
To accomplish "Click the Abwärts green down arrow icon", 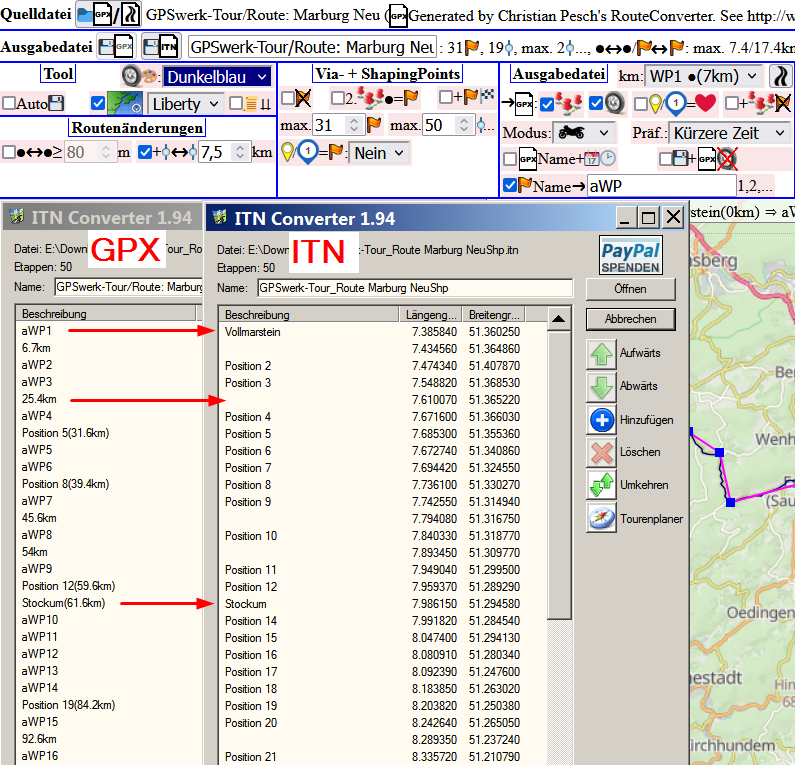I will 601,387.
